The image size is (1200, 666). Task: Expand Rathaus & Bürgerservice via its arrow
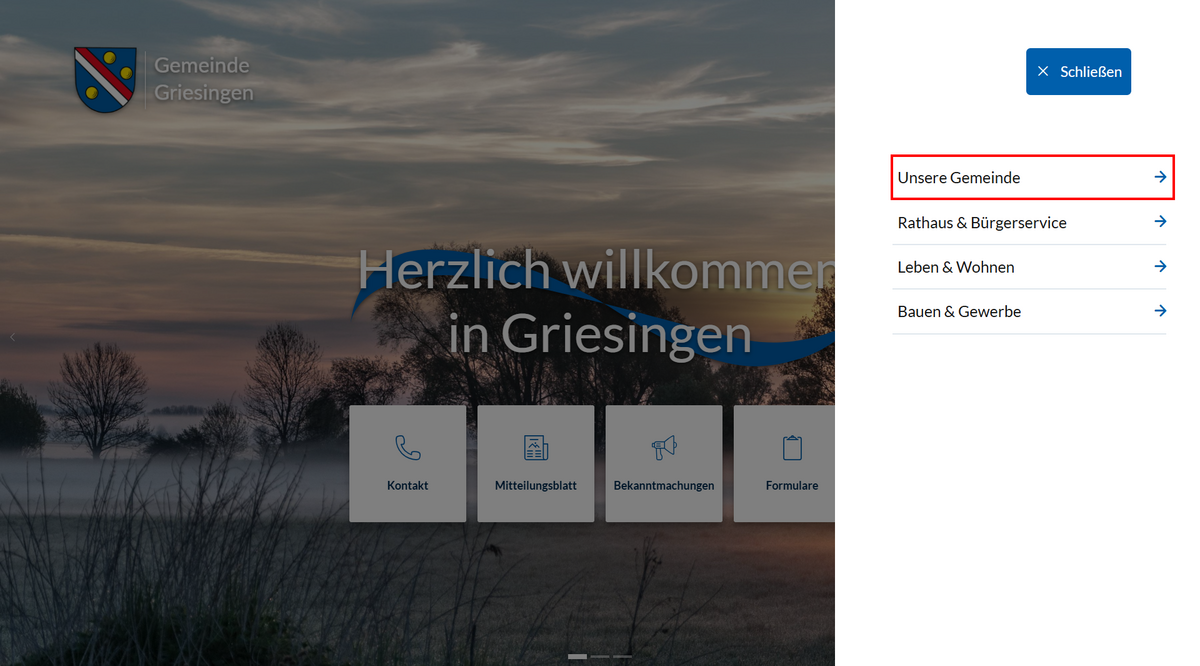coord(1160,221)
